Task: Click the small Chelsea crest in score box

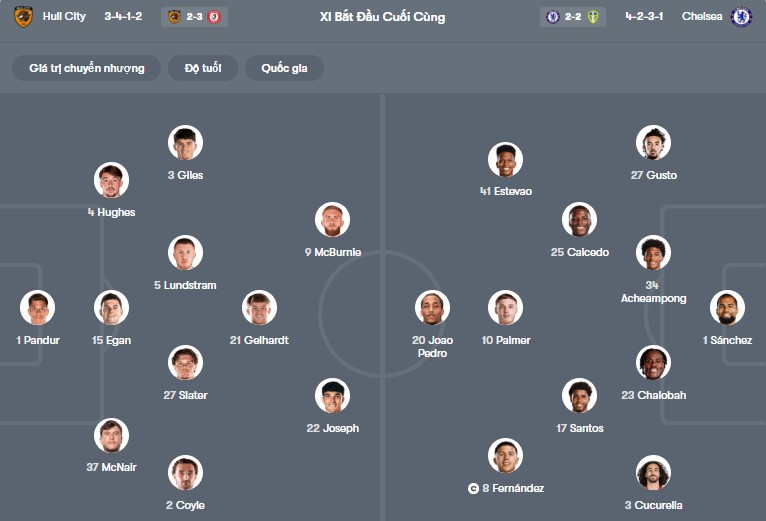Action: coord(553,17)
